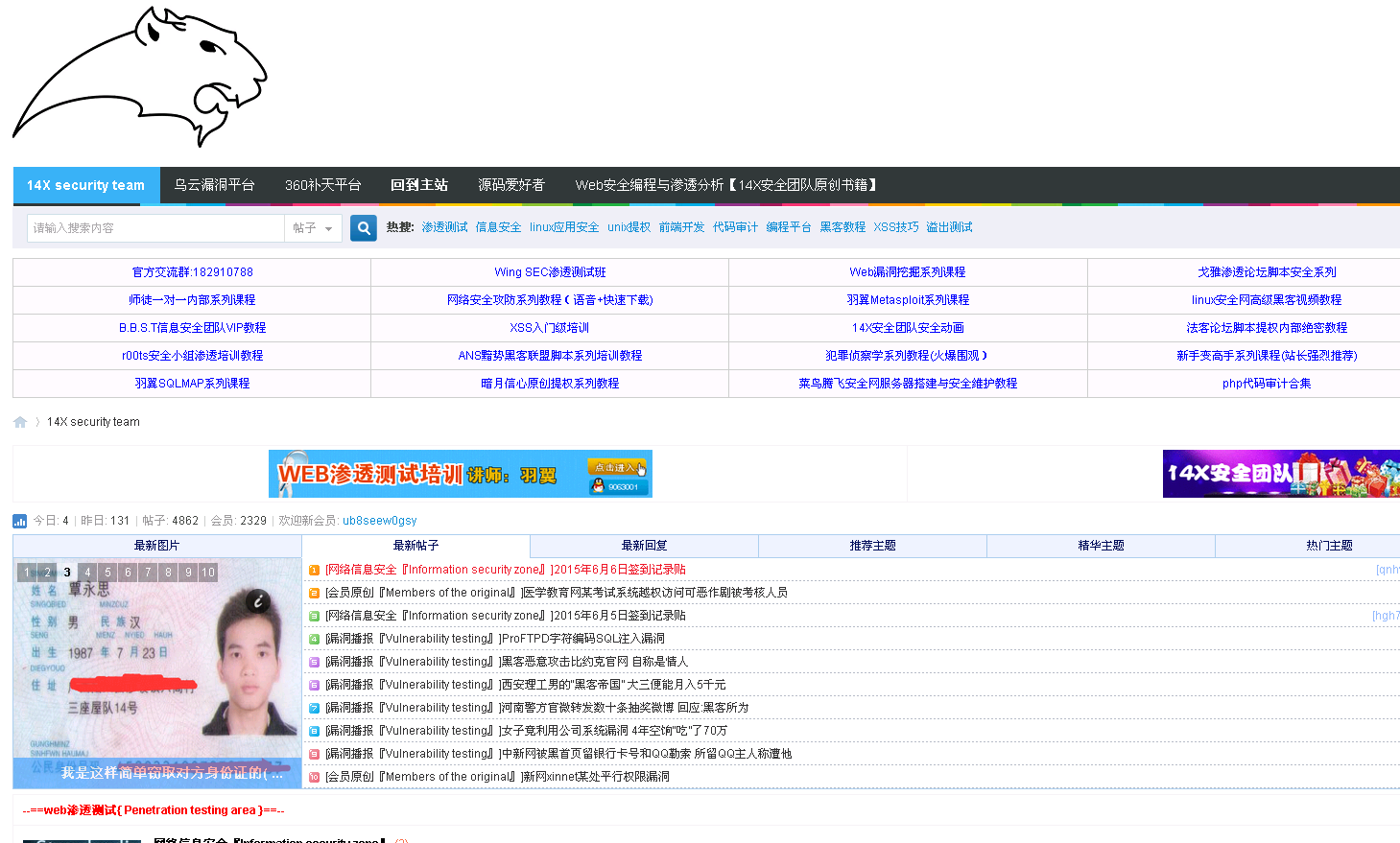Click 信息安全 hot search link
This screenshot has width=1400, height=843.
tap(499, 227)
